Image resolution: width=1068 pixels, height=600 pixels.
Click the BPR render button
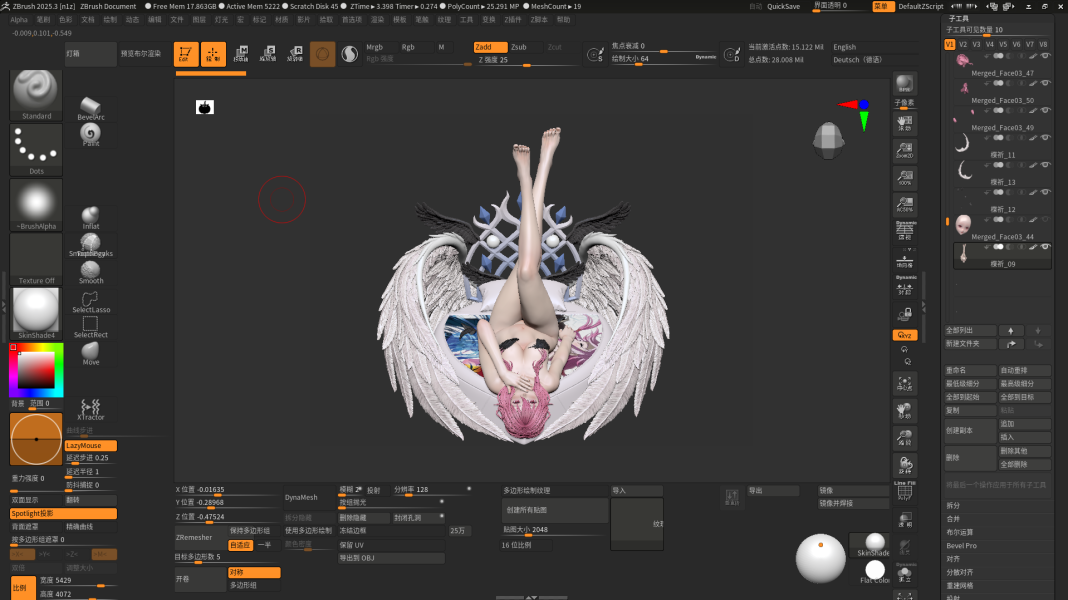point(905,84)
